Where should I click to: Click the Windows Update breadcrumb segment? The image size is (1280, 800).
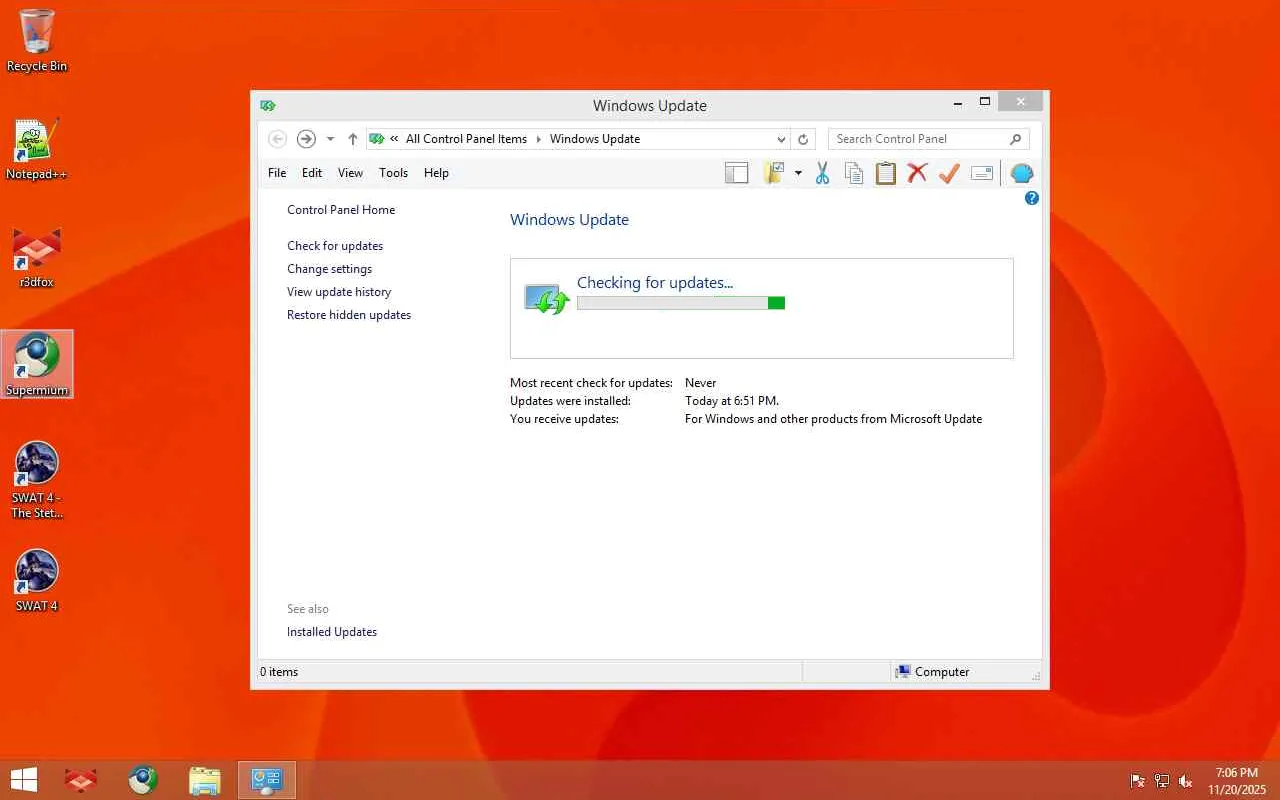(x=595, y=139)
